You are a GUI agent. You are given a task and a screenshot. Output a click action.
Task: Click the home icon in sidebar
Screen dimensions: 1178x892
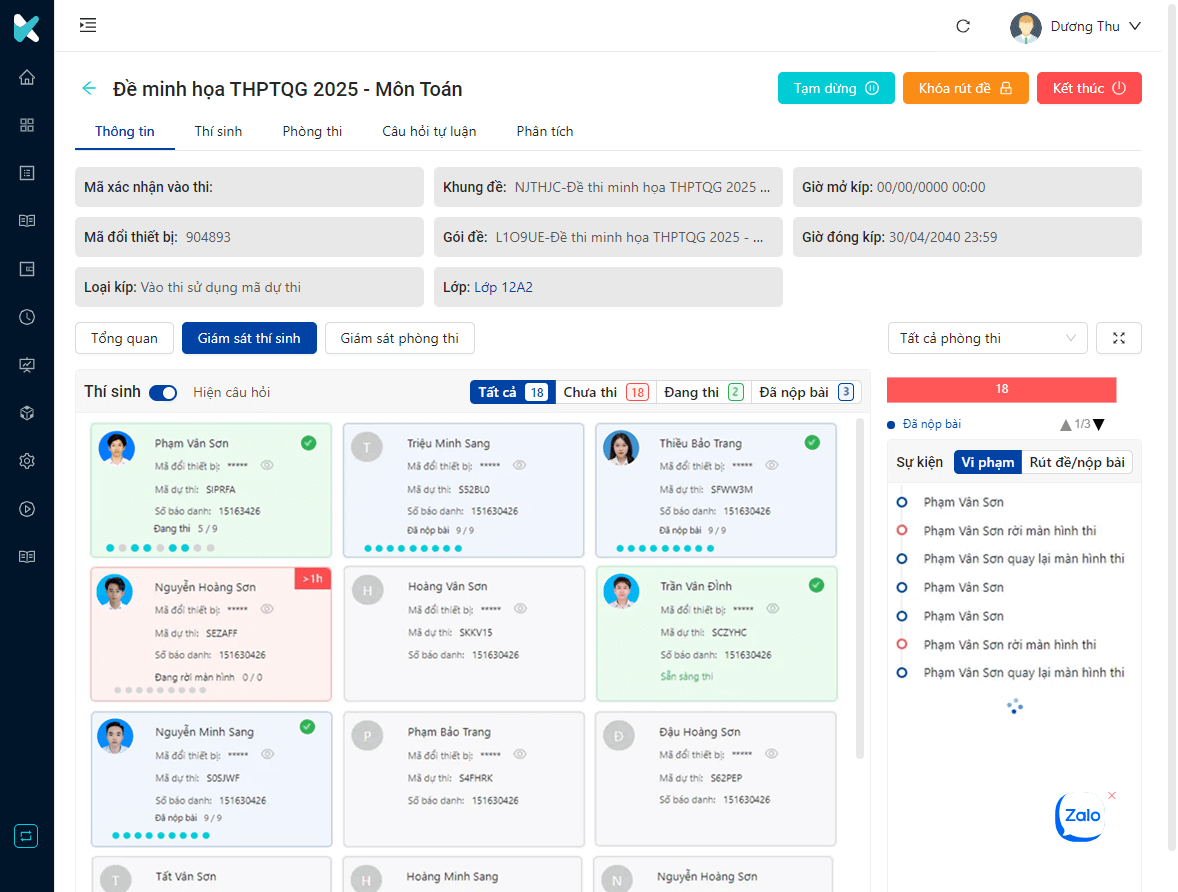pyautogui.click(x=27, y=77)
